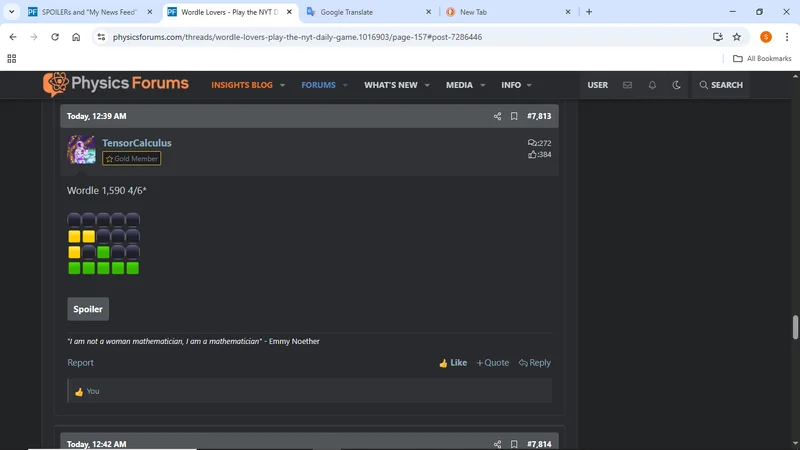
Task: Close the Google Translate tab
Action: click(429, 12)
